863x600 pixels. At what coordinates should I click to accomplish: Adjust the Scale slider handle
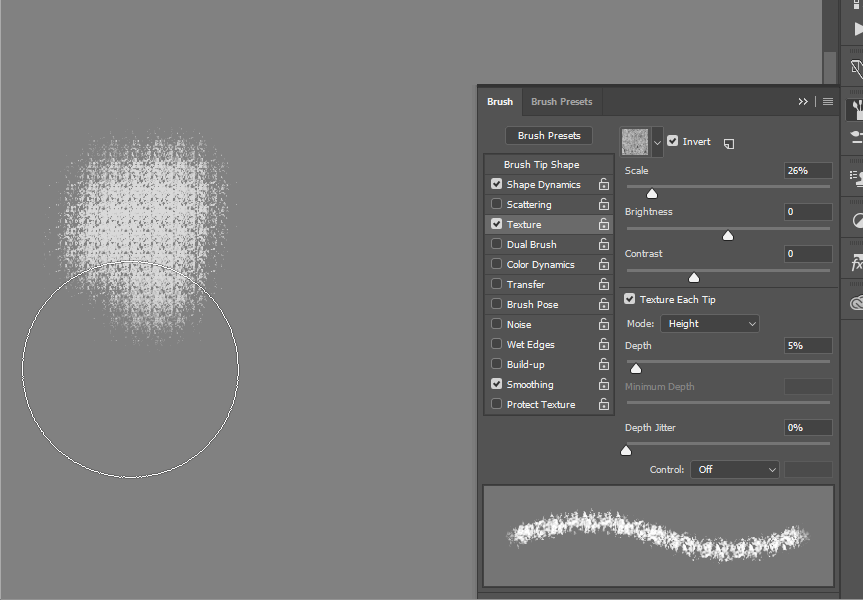point(652,193)
